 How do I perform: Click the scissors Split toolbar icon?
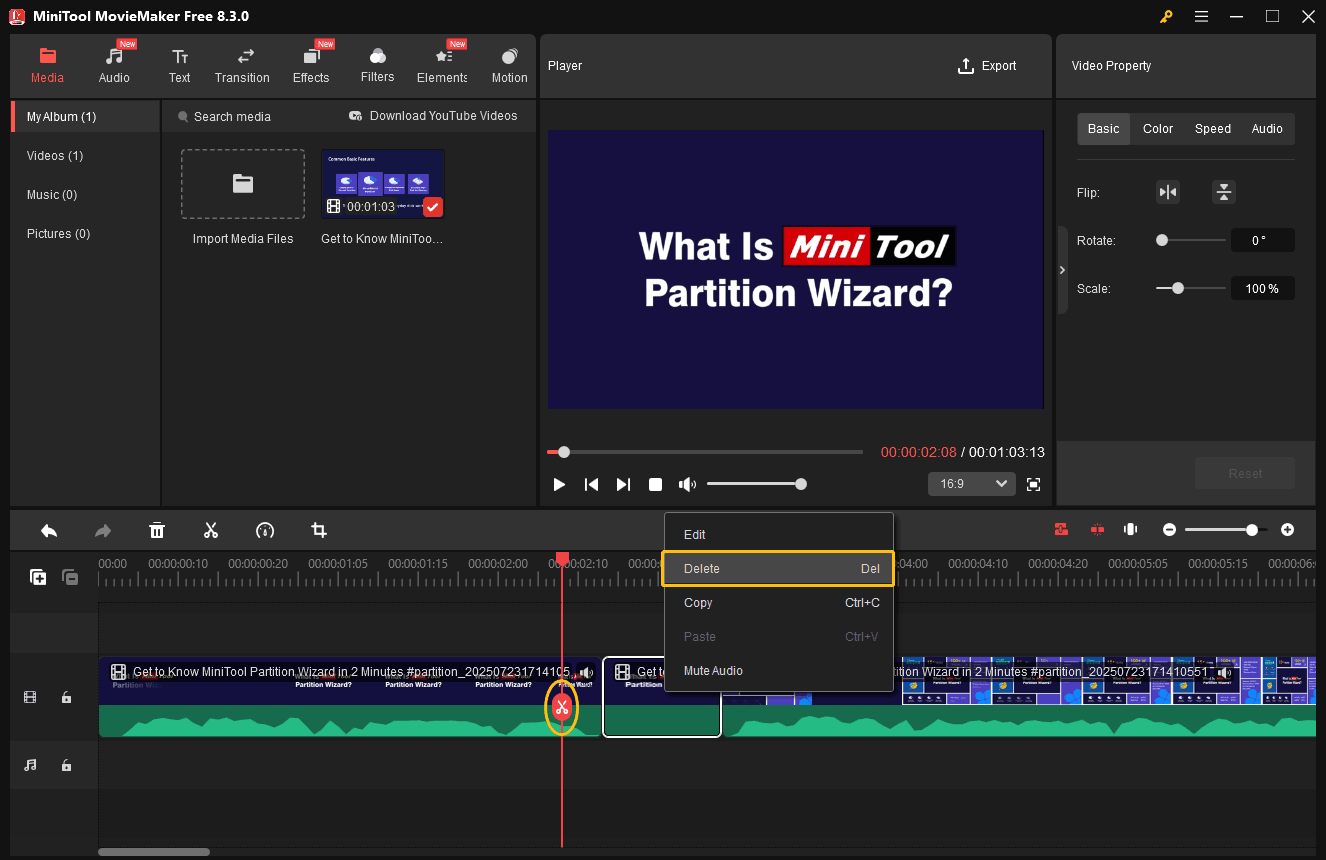click(x=211, y=530)
